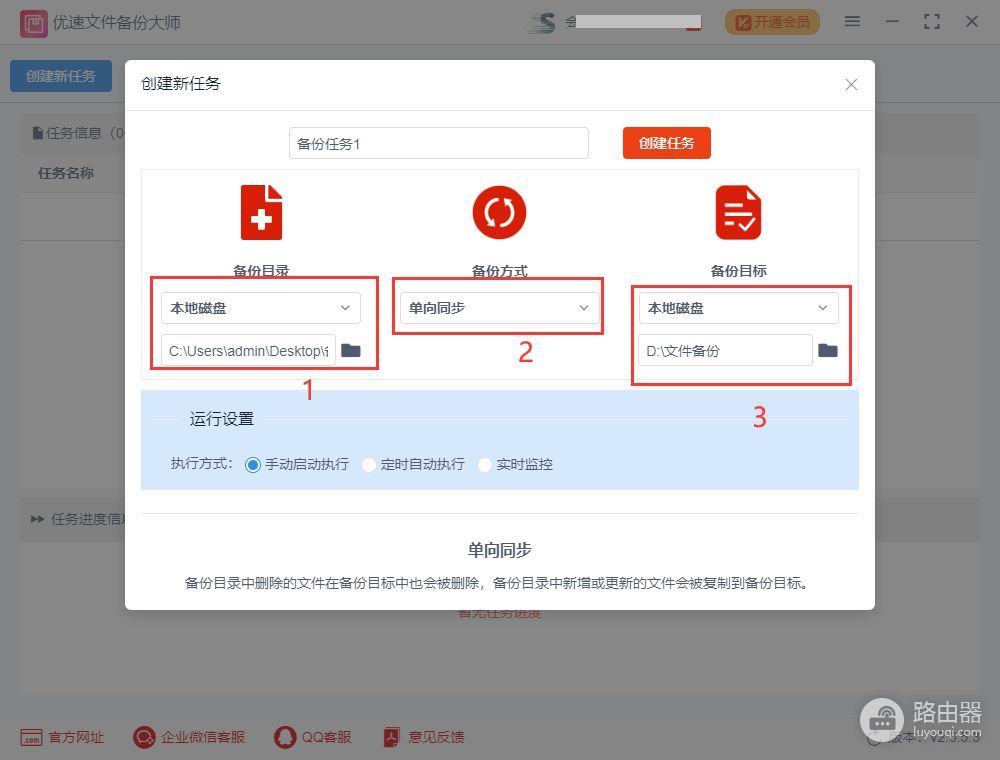The width and height of the screenshot is (1000, 760).
Task: Click the task name field 备份任务1
Action: pos(438,143)
